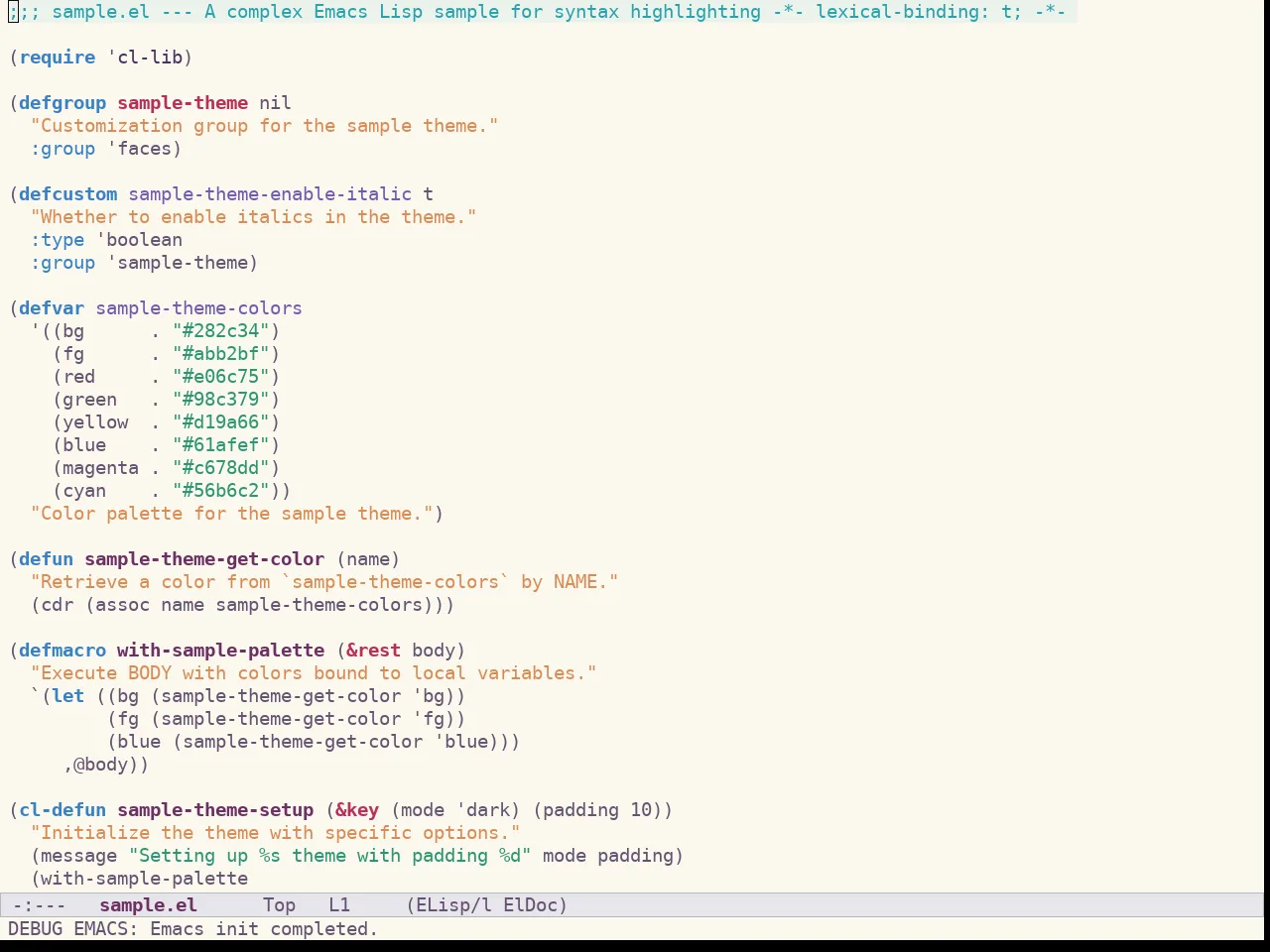Click the '&key' keyword
Screen dimensions: 1270x952
click(x=357, y=810)
